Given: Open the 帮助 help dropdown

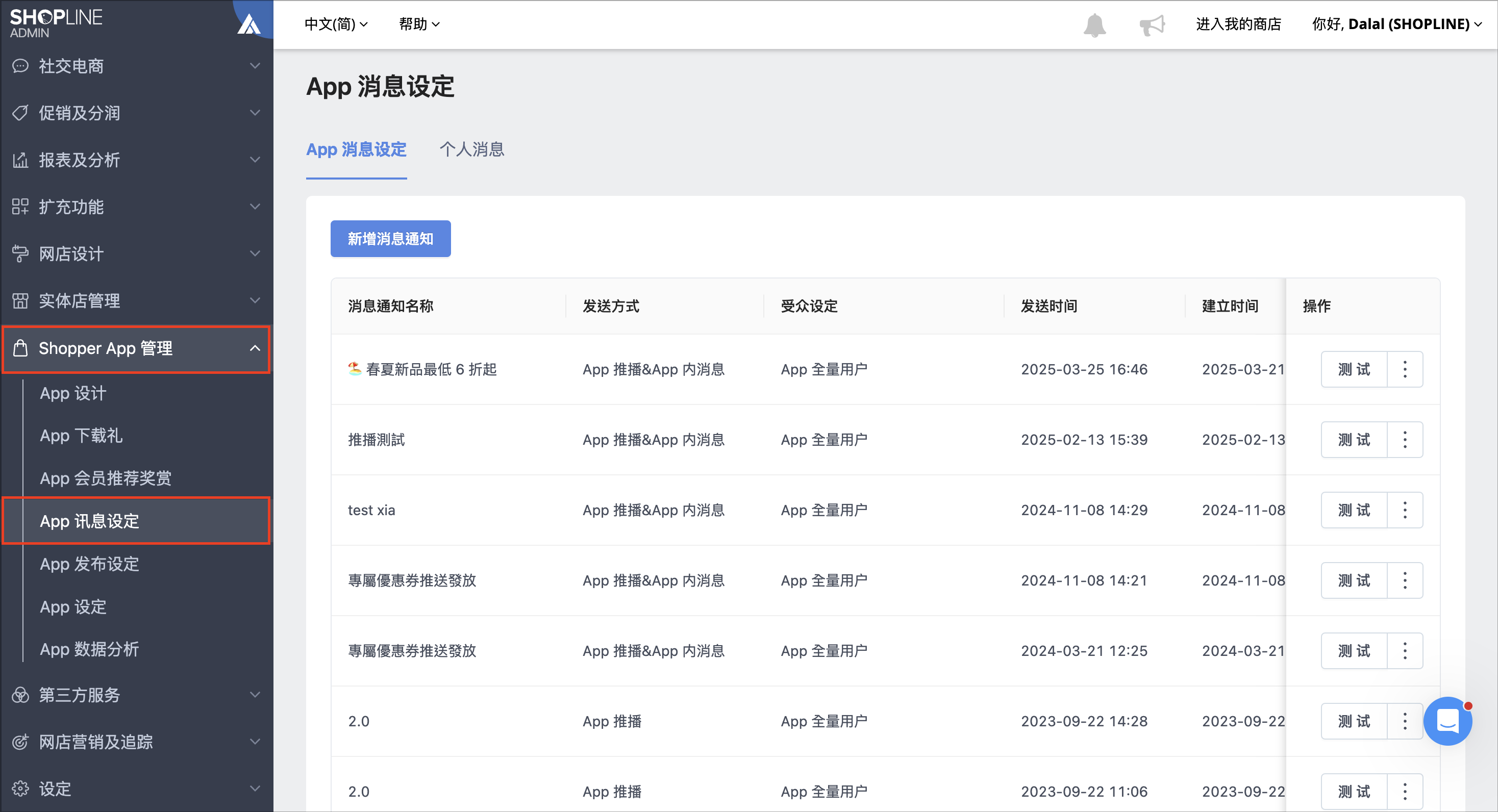Looking at the screenshot, I should [419, 24].
